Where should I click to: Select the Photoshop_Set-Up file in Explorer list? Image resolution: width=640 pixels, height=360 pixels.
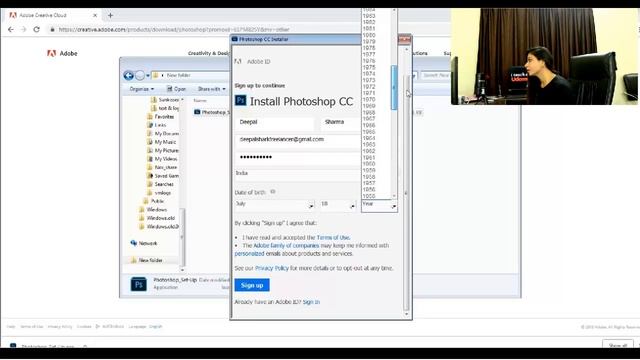pos(212,112)
